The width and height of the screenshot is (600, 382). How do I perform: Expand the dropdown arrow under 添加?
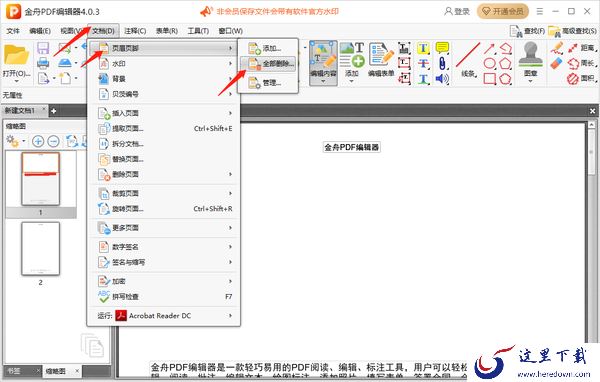coord(352,81)
